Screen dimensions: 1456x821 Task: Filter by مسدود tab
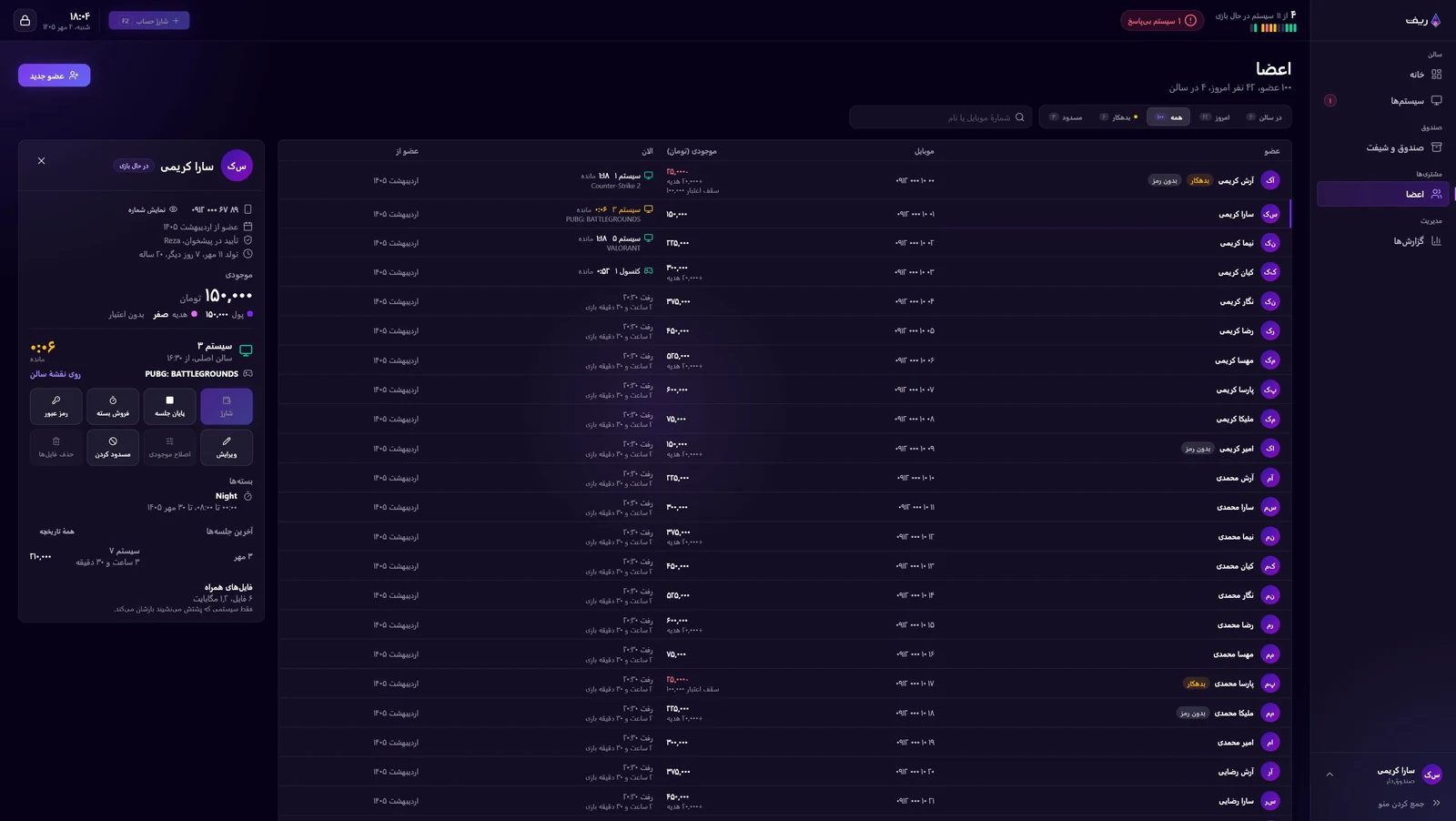pos(1067,117)
